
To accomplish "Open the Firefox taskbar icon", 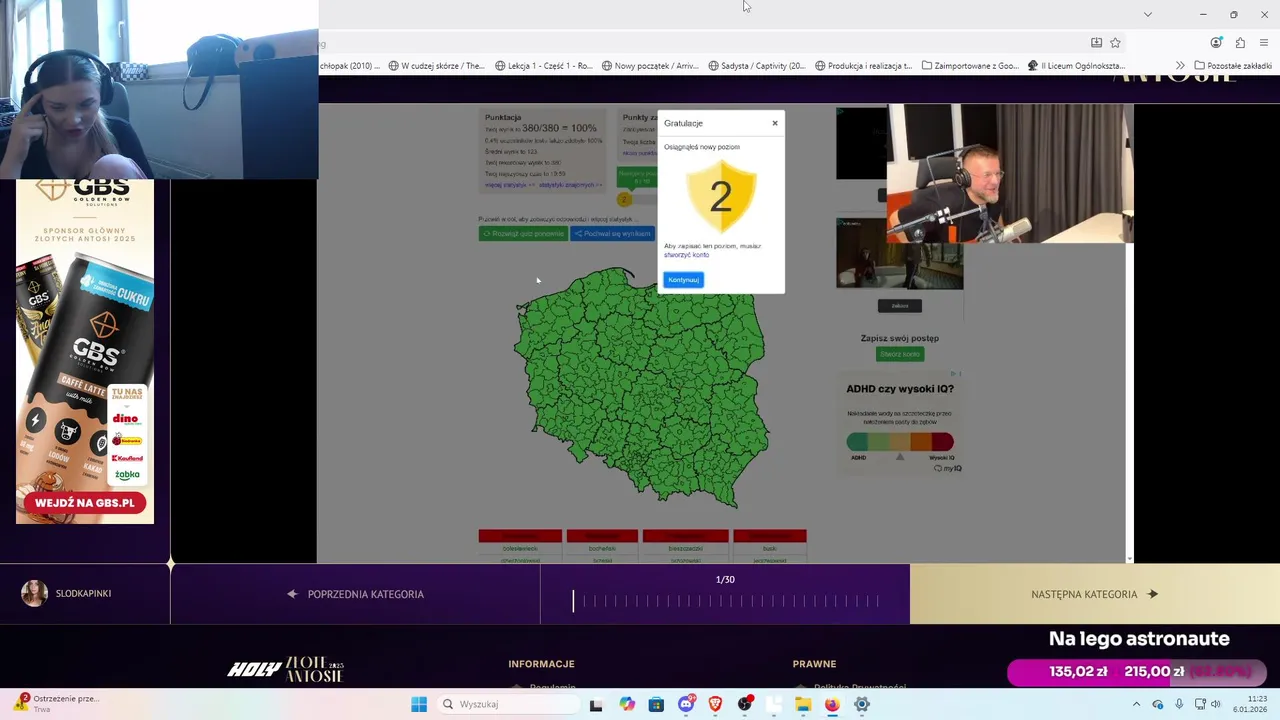I will [832, 704].
